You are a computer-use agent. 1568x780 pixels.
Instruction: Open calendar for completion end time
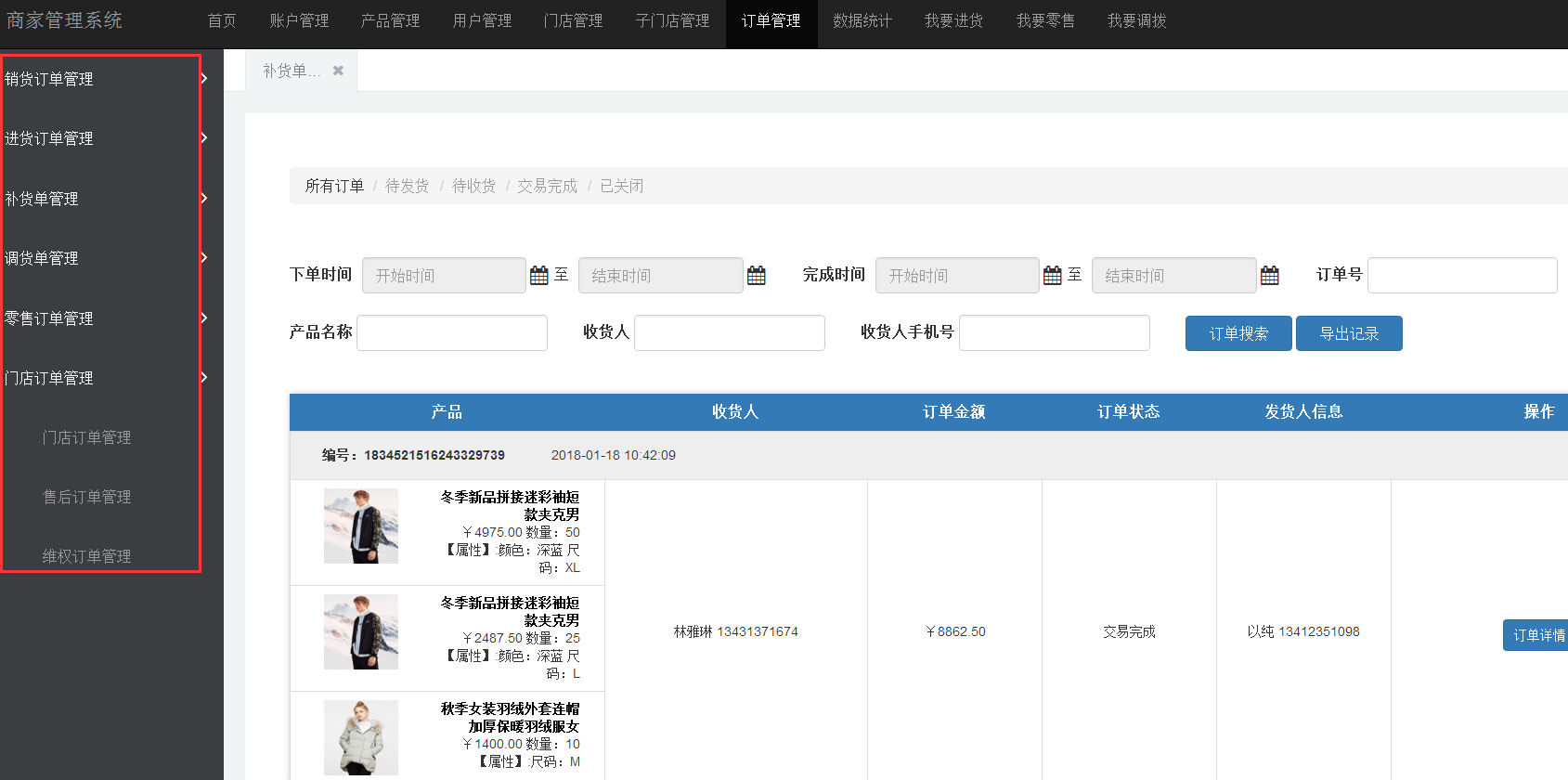click(1270, 275)
